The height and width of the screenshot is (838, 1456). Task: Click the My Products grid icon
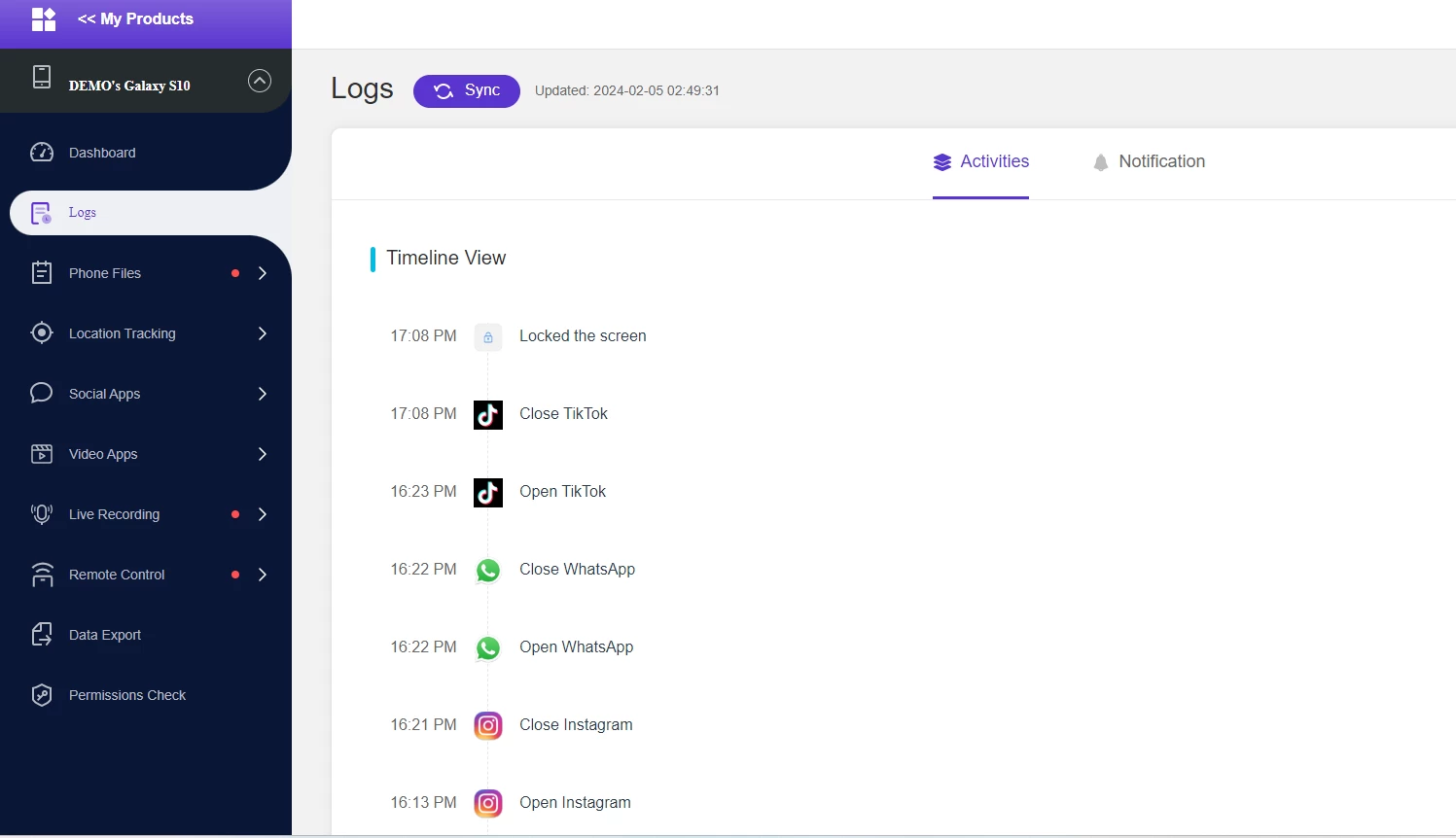tap(44, 19)
